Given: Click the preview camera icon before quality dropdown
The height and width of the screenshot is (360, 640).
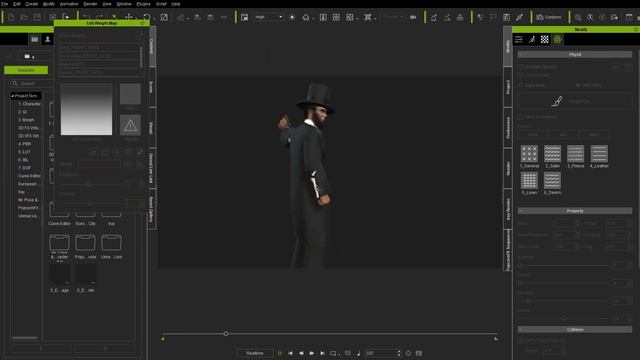Looking at the screenshot, I should pos(244,17).
